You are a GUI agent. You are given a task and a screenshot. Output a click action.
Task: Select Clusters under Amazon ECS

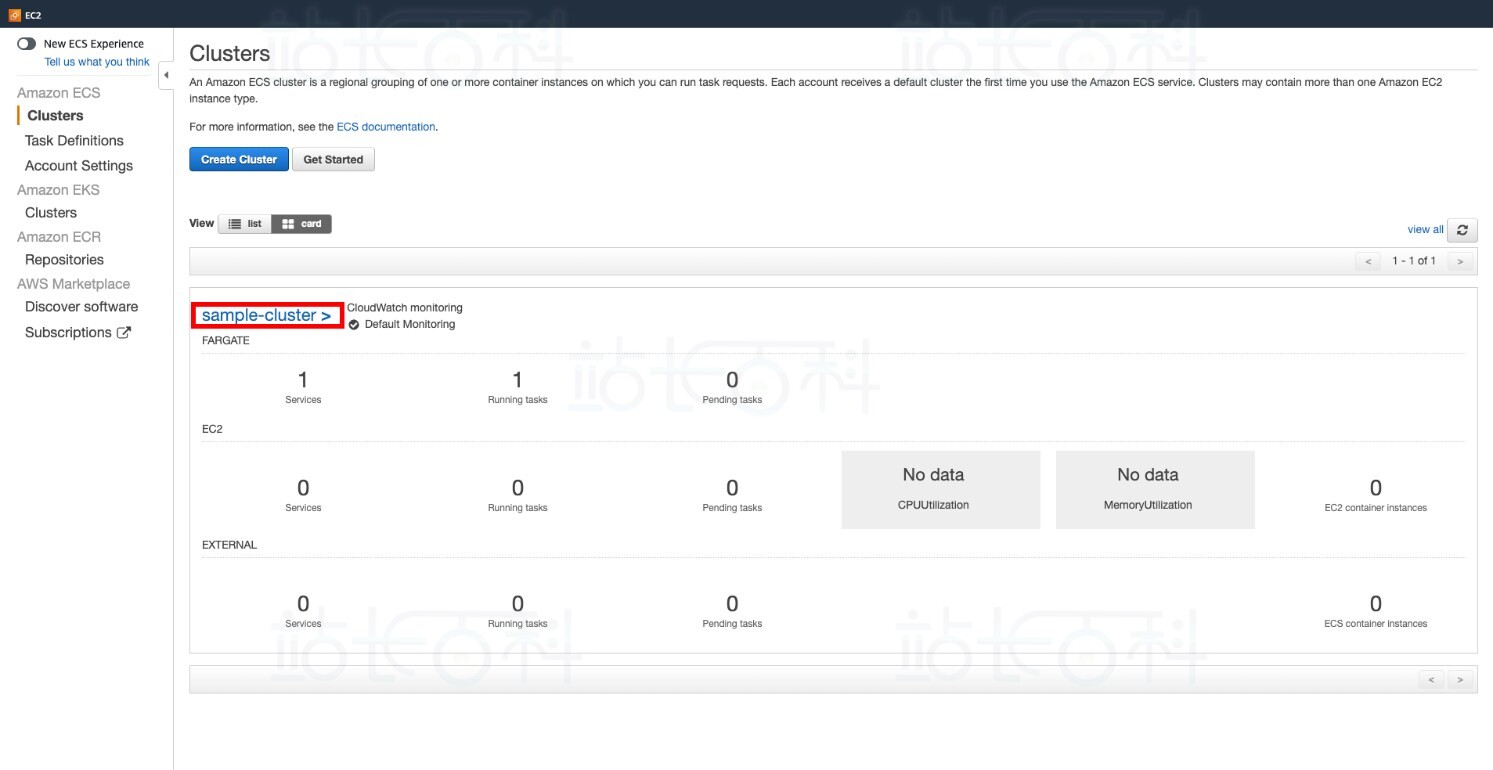click(x=55, y=116)
